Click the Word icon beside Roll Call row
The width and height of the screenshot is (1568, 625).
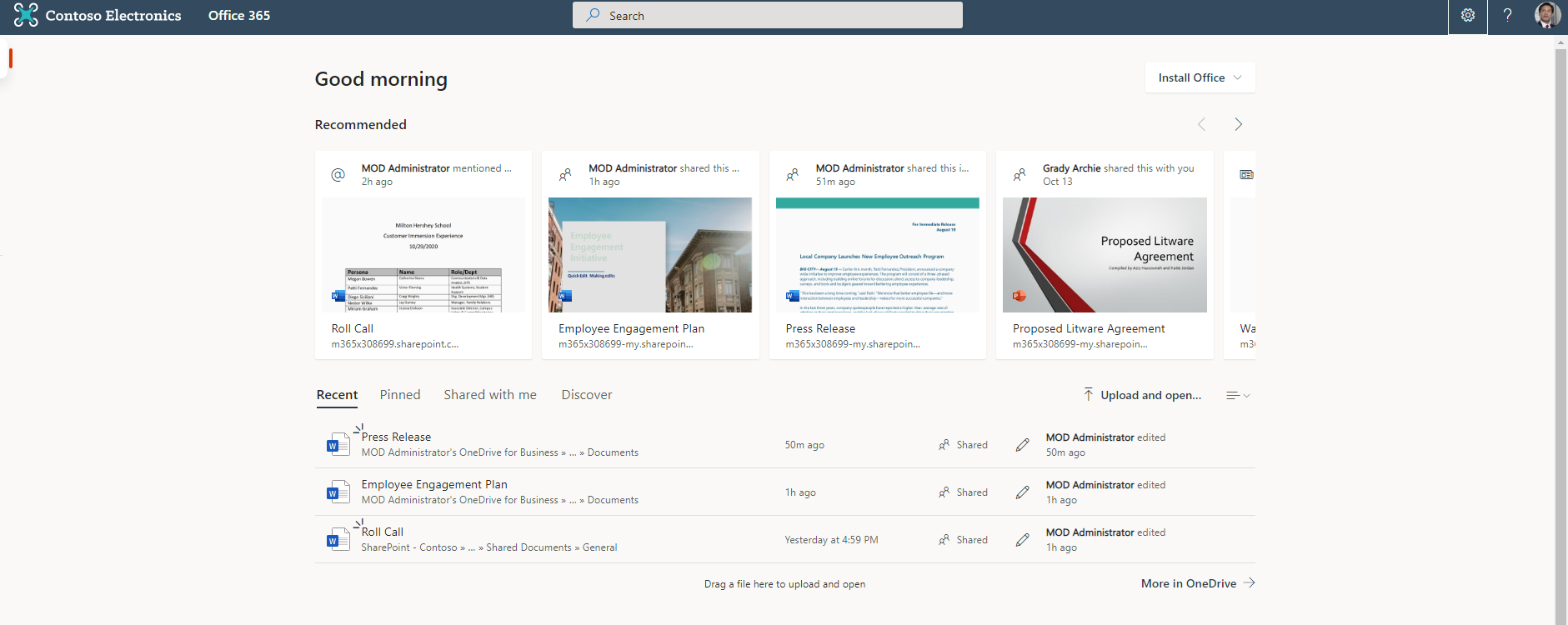click(338, 539)
